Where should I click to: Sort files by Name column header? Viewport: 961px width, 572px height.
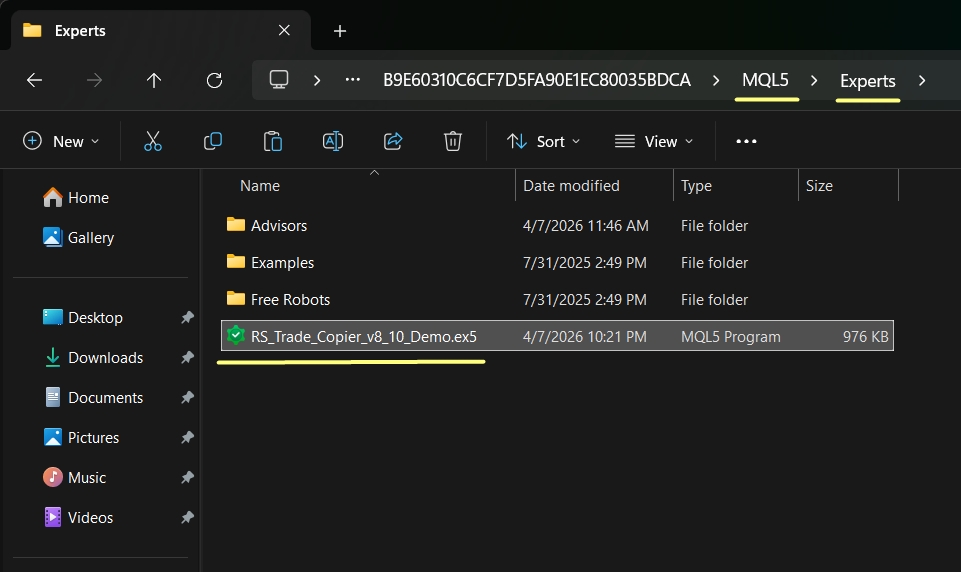pyautogui.click(x=260, y=186)
